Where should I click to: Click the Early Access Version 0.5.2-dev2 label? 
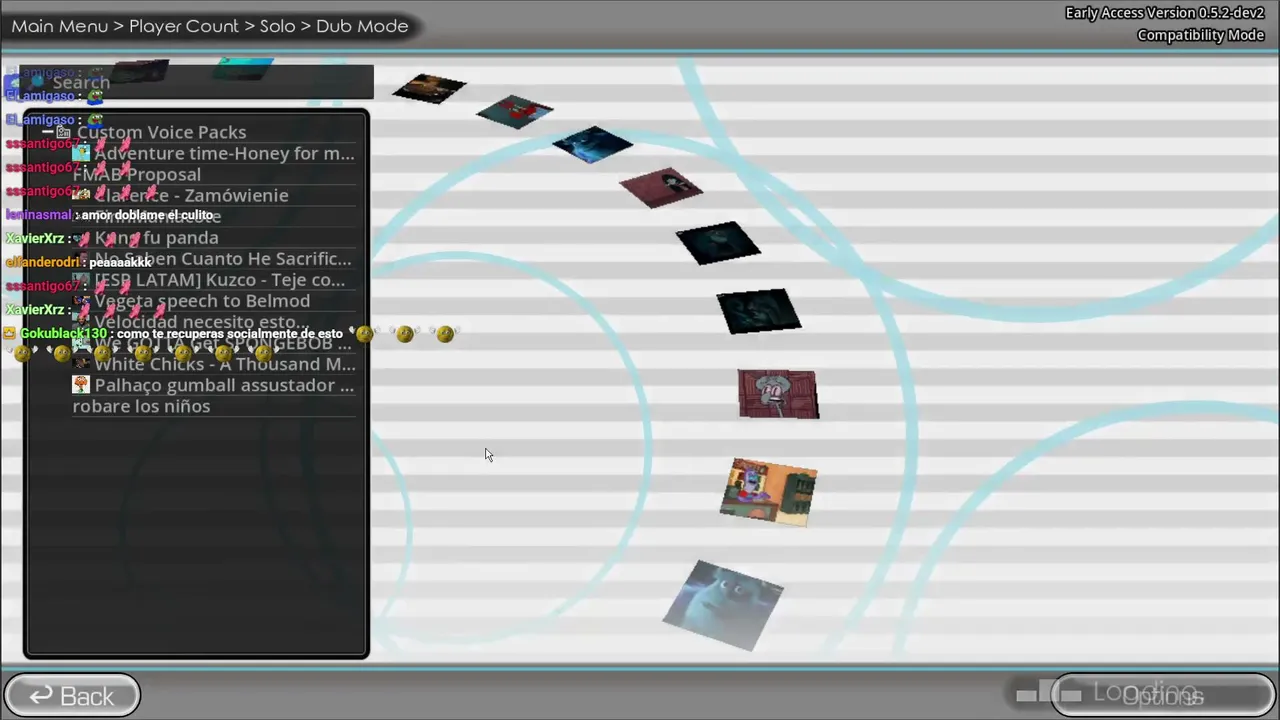click(1165, 13)
